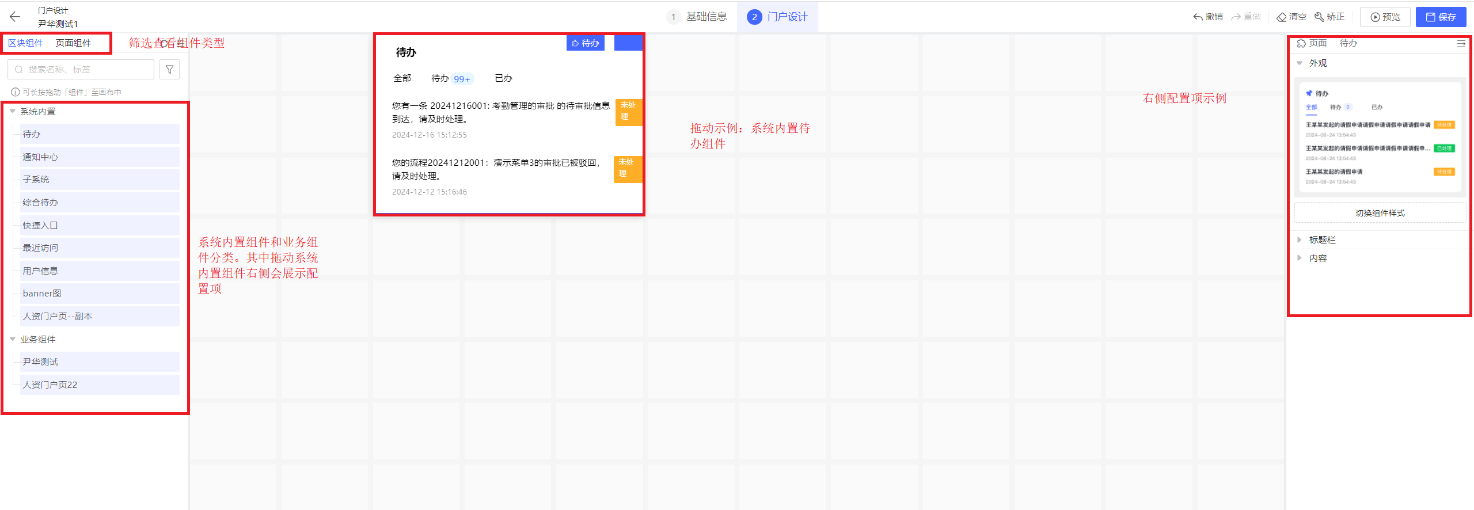1474x510 pixels.
Task: Redo with the 重做 button
Action: point(1246,17)
